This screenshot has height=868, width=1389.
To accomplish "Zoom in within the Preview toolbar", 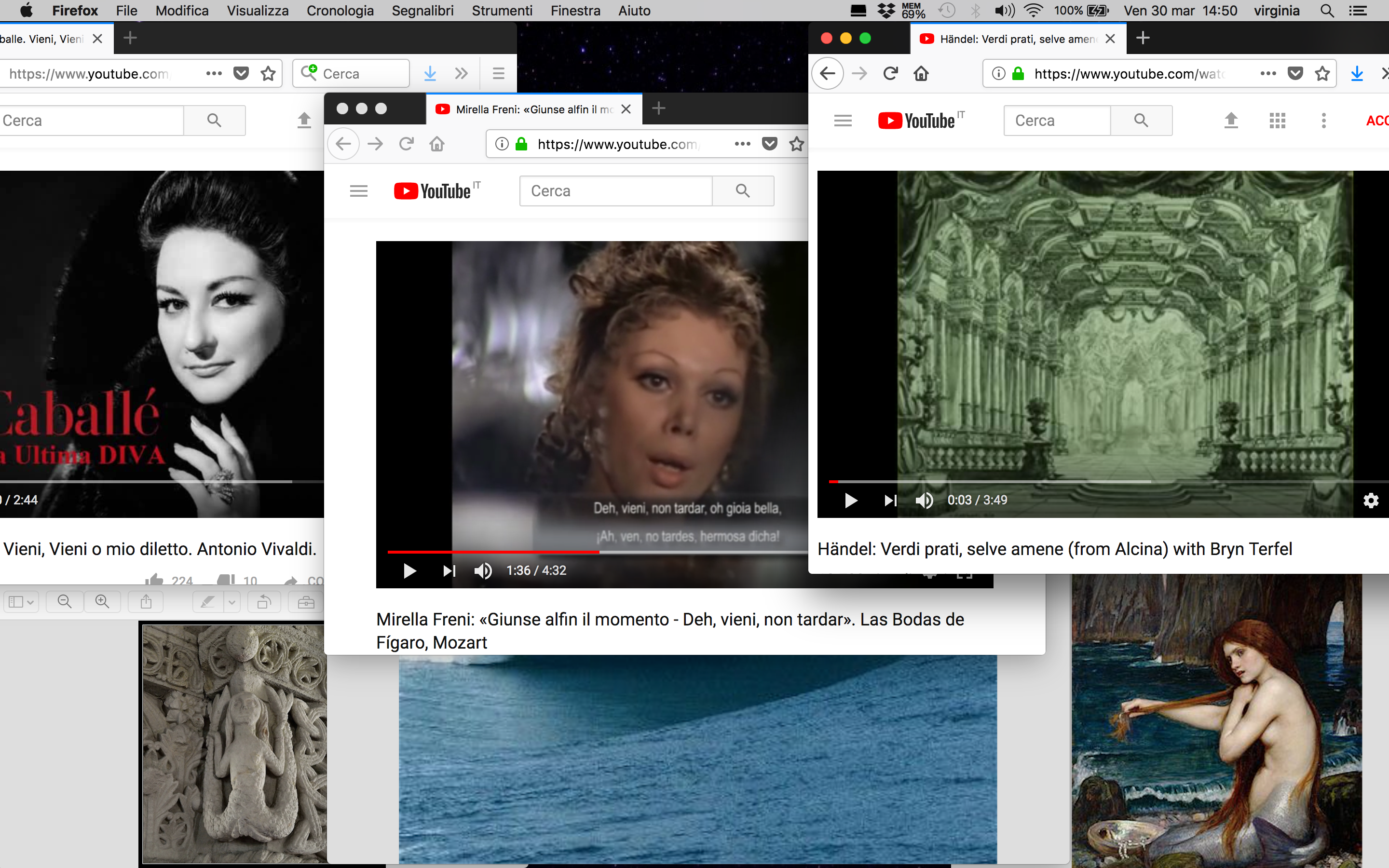I will coord(102,602).
